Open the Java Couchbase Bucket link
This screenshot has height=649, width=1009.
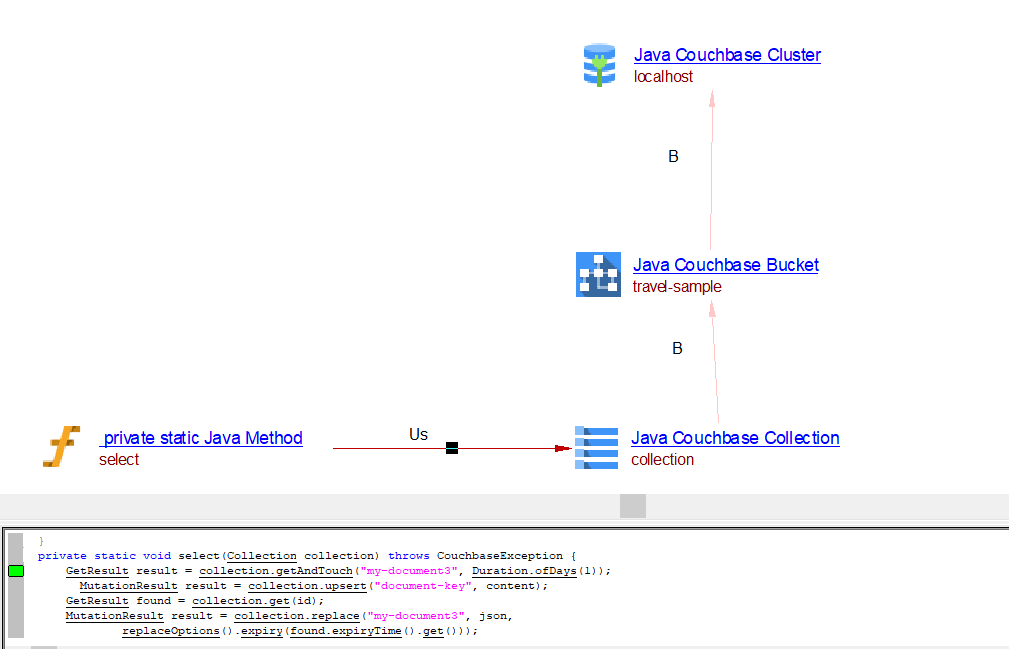(725, 265)
